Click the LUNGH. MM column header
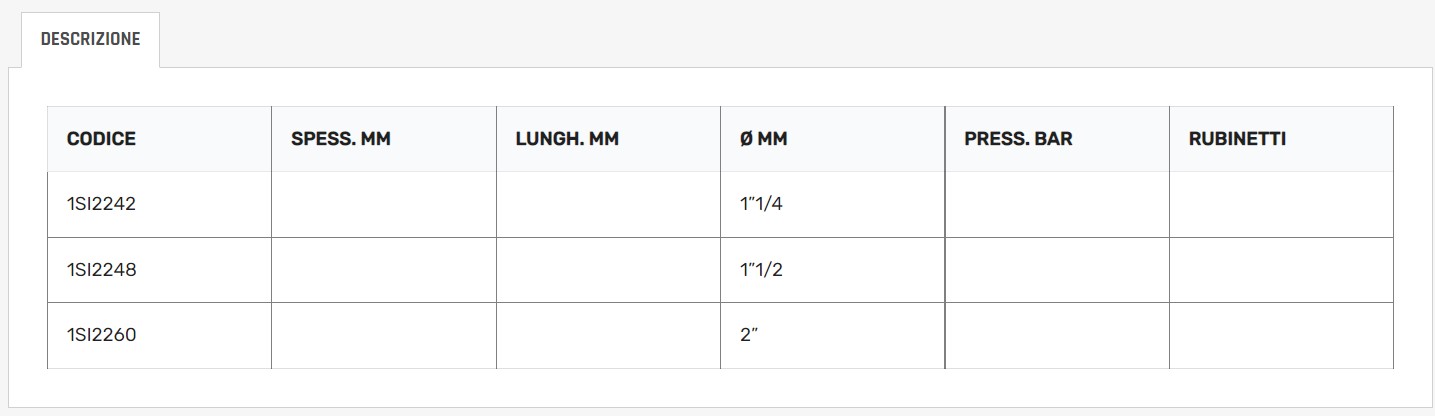 pyautogui.click(x=567, y=139)
